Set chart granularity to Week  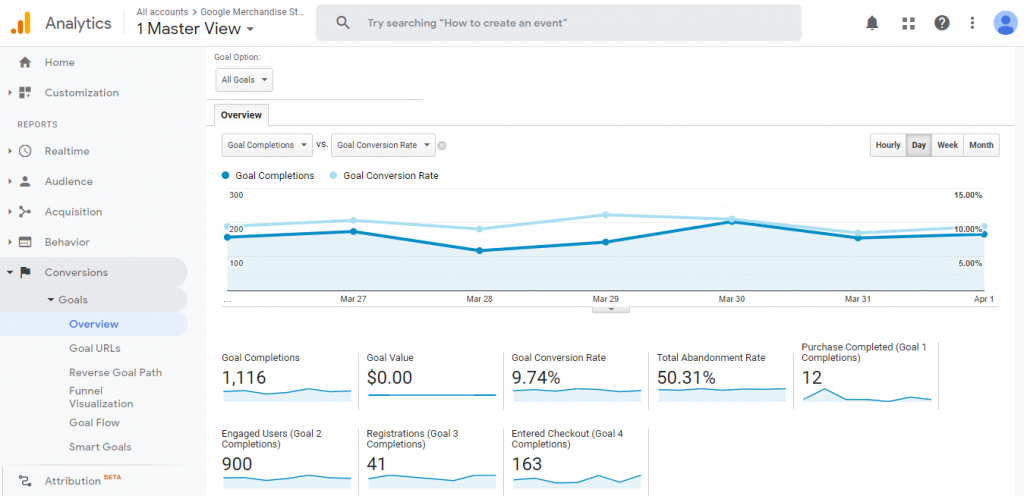tap(947, 145)
